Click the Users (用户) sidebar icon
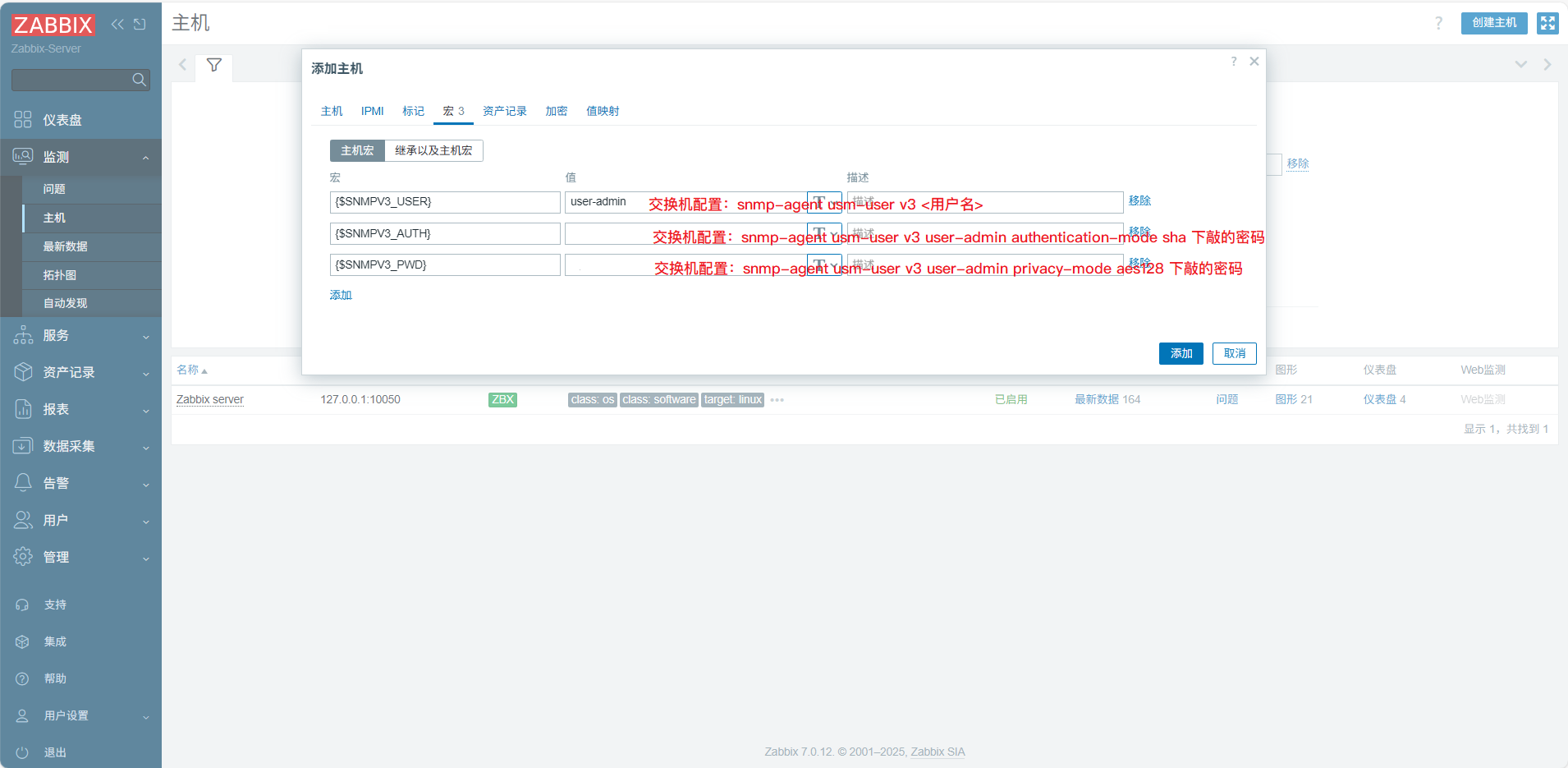This screenshot has height=768, width=1568. click(23, 520)
